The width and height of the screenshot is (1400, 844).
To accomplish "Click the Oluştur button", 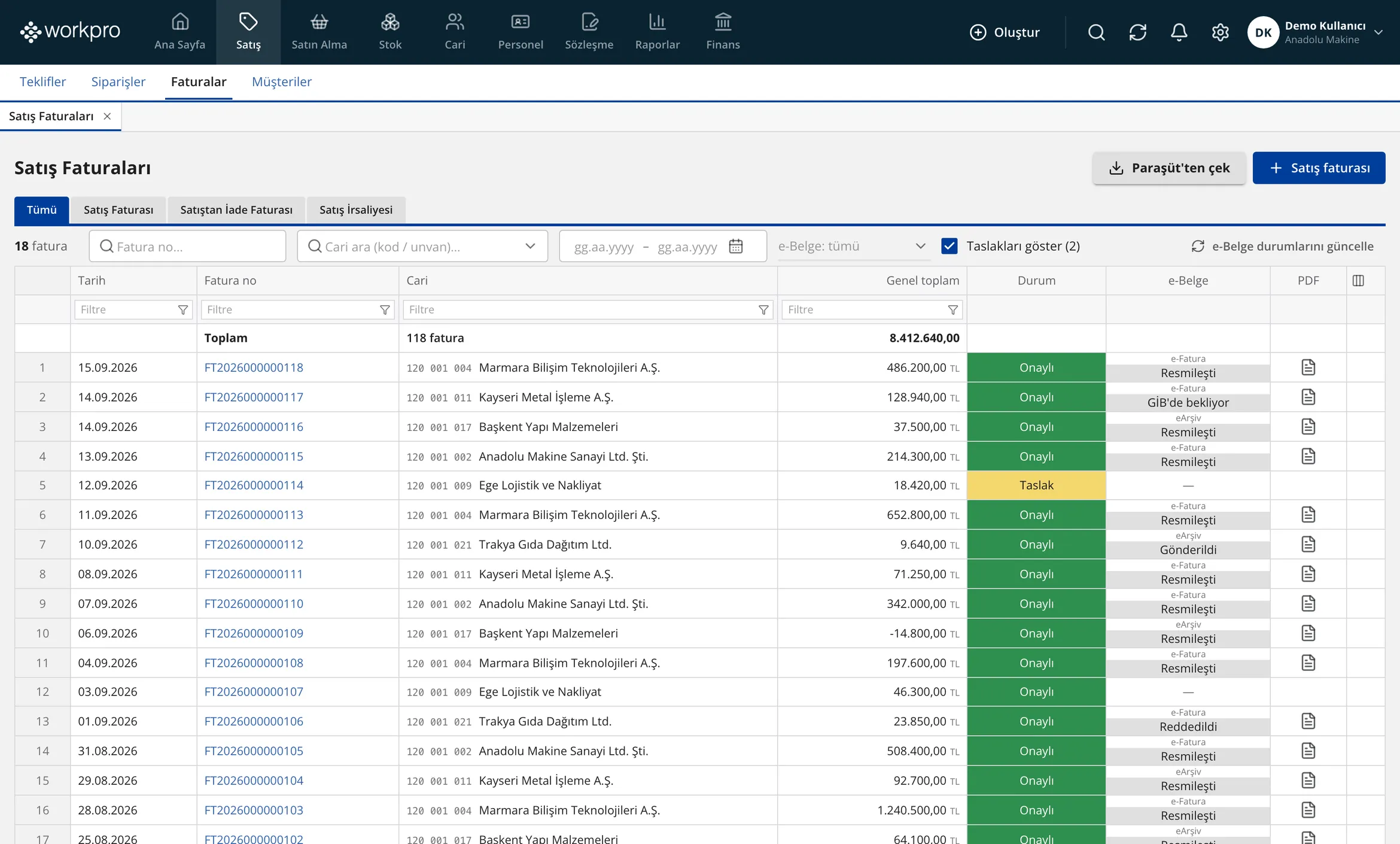I will tap(1005, 32).
